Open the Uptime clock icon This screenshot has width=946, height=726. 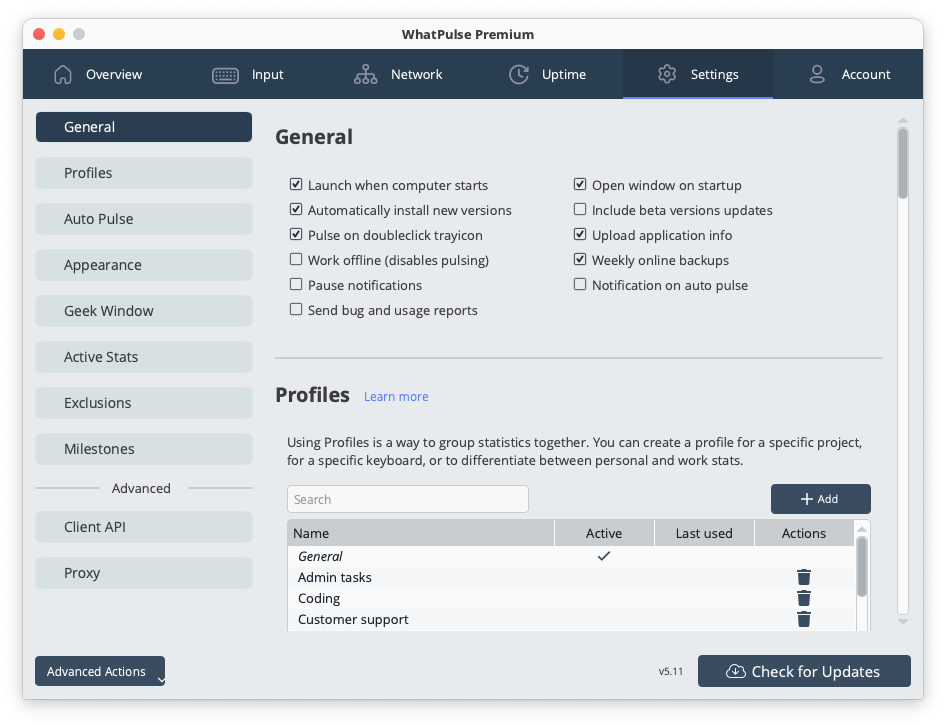click(518, 74)
